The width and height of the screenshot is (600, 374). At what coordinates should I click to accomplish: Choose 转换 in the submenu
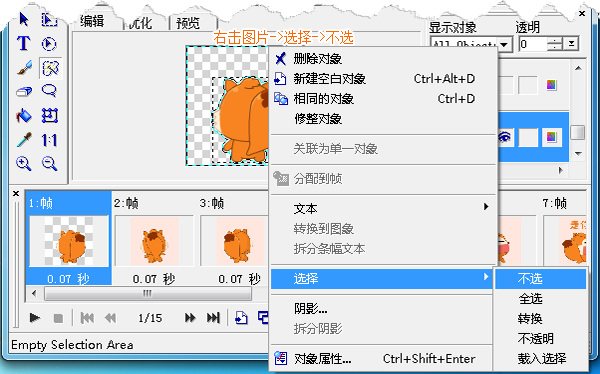[x=541, y=318]
